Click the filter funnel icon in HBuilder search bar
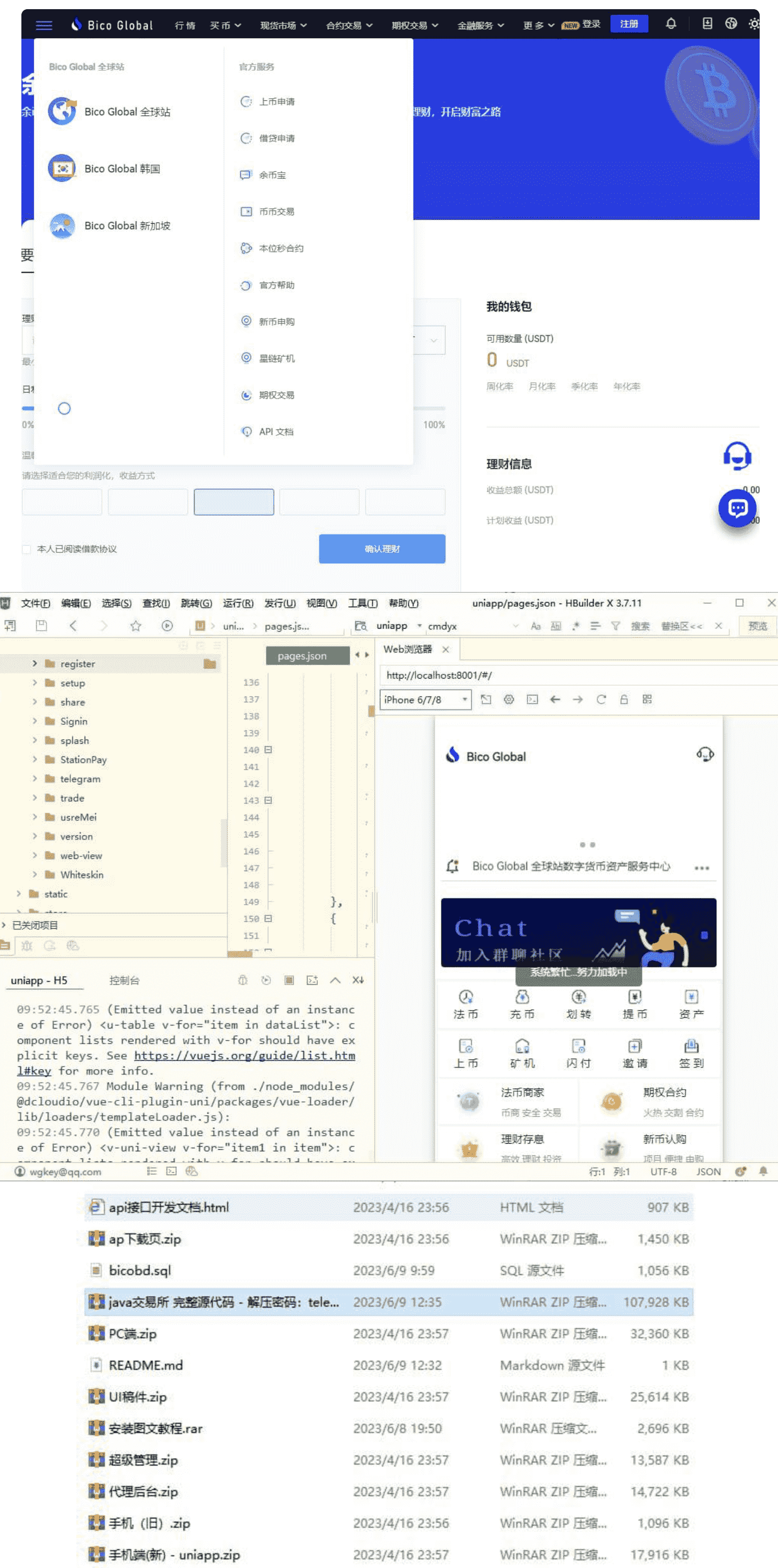This screenshot has width=778, height=1568. click(616, 626)
